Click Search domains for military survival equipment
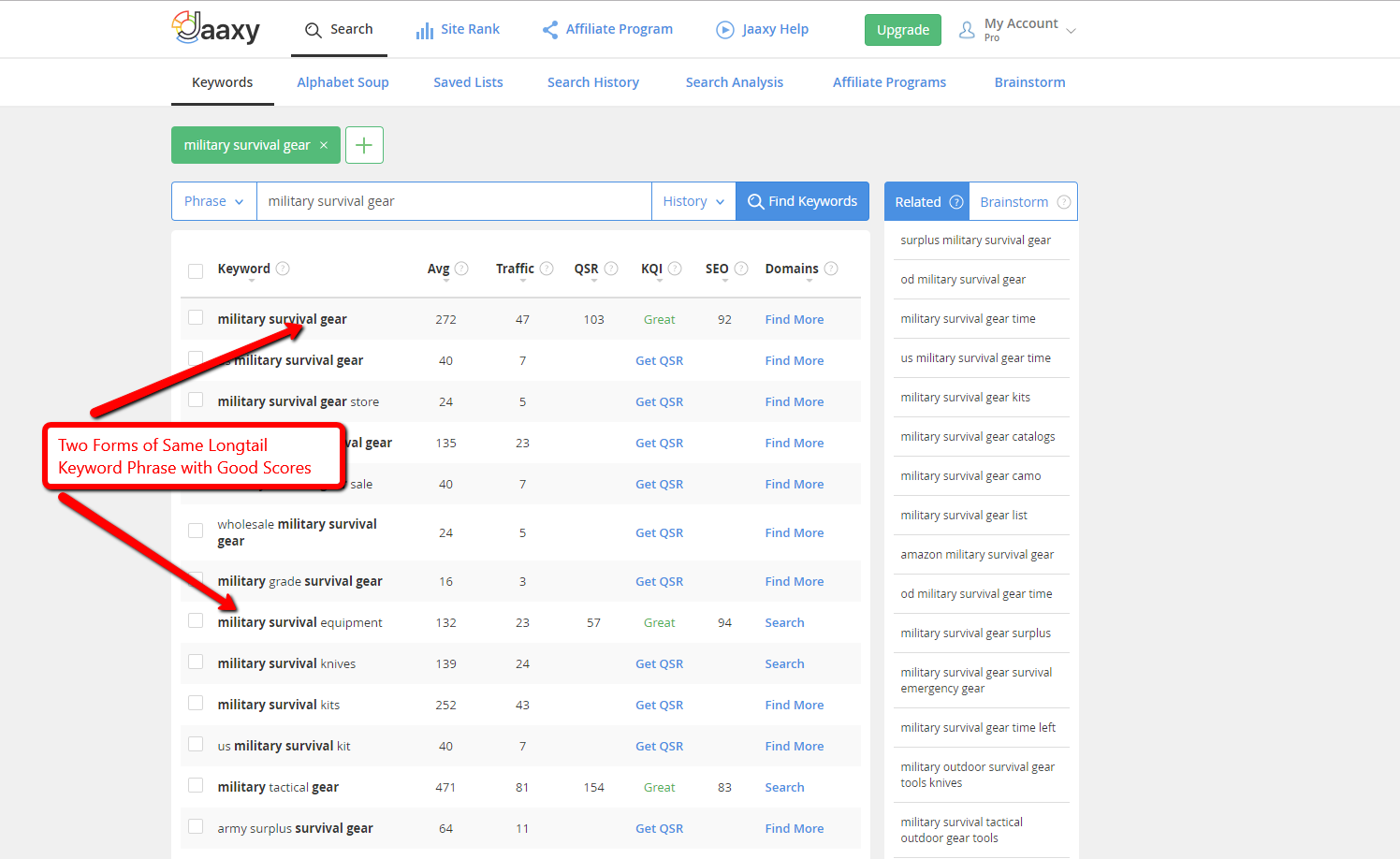 [x=784, y=622]
